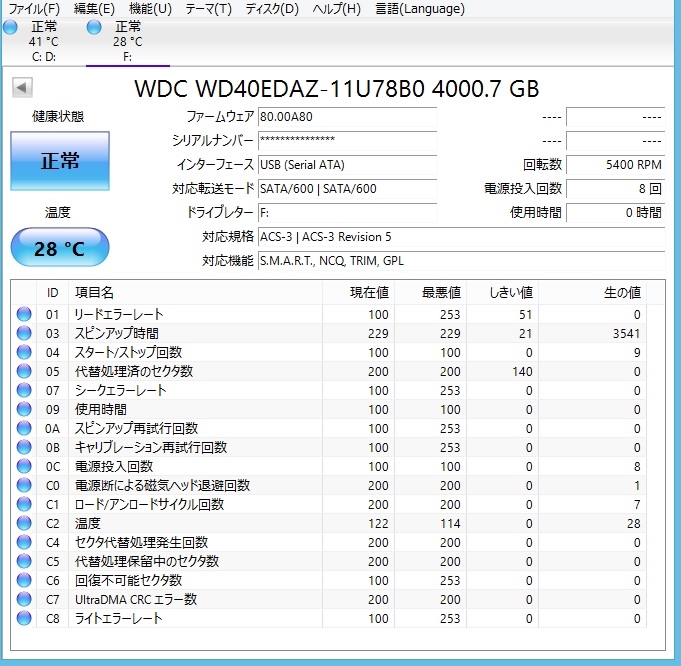This screenshot has height=666, width=681.
Task: Click the power on count value 8 回
Action: (x=615, y=189)
